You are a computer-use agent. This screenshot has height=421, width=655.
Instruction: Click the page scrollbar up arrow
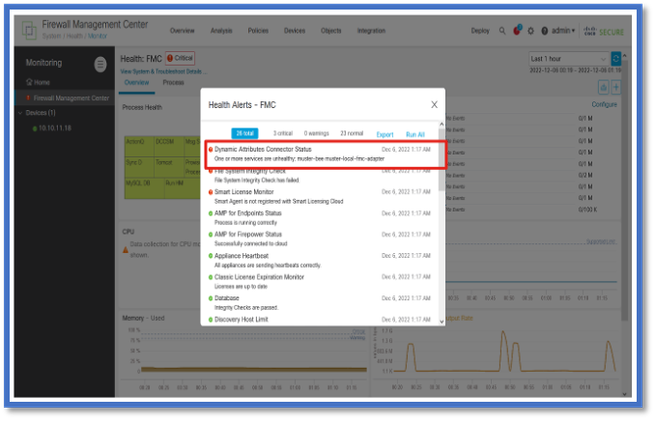coord(624,56)
